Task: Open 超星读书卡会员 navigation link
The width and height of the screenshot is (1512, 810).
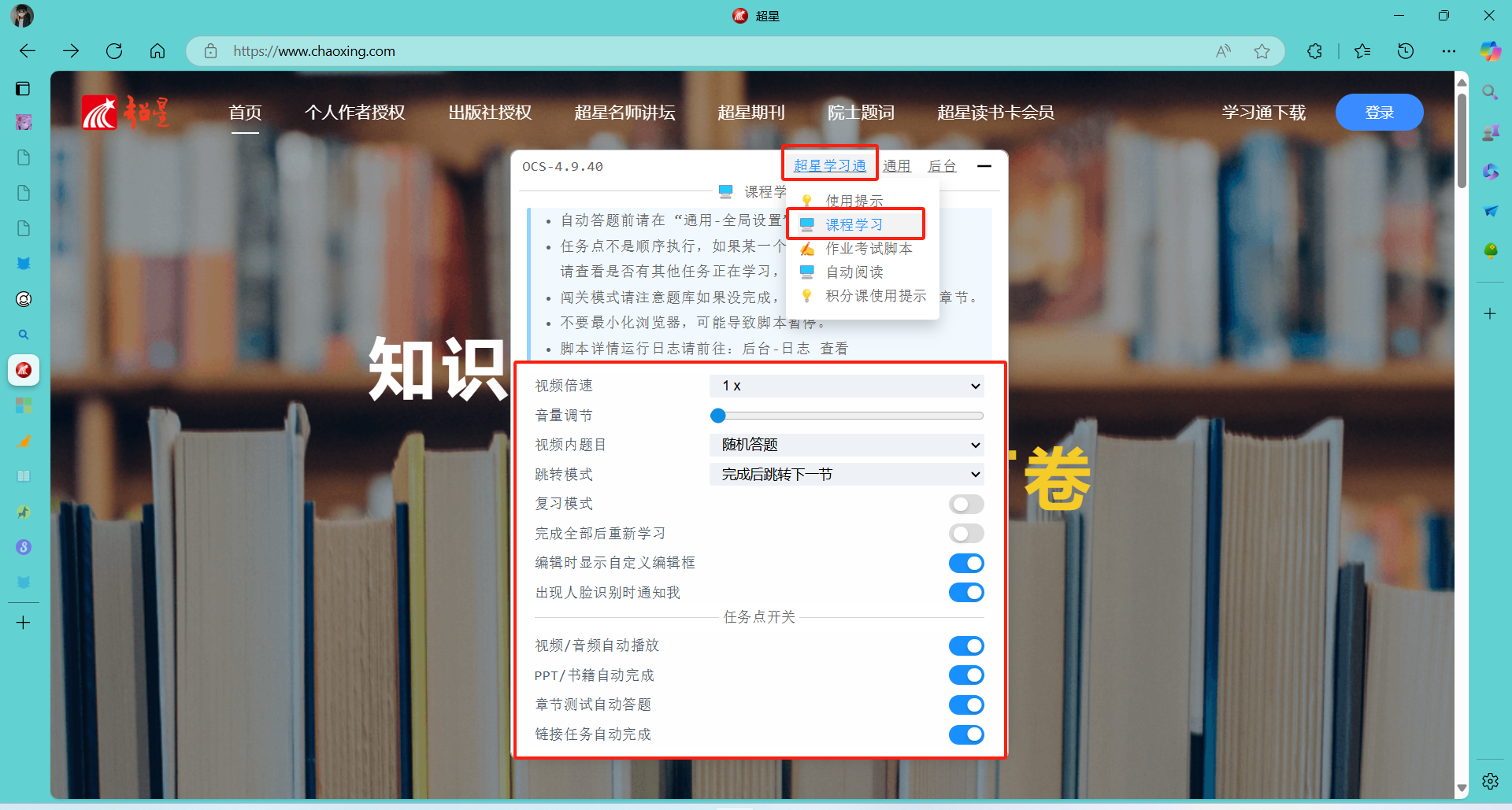Action: (995, 113)
